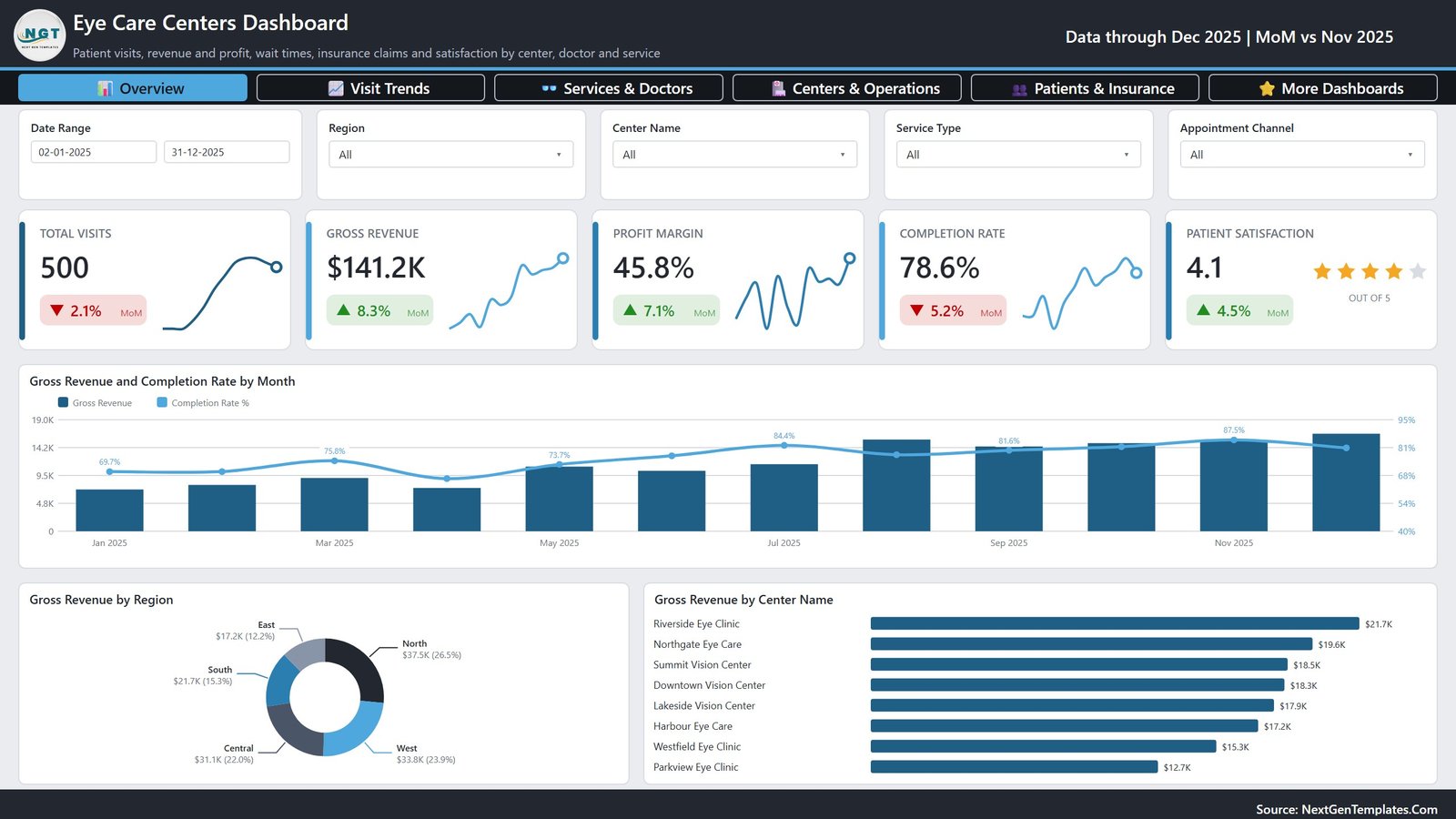Click the building icon on Centers & Operations

778,88
